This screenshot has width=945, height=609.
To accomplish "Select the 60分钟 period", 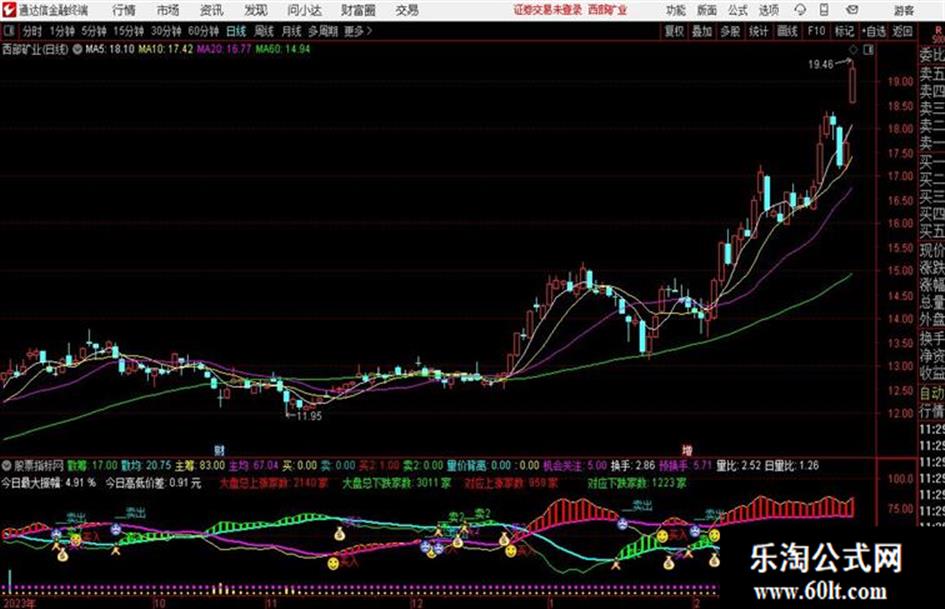I will 203,31.
